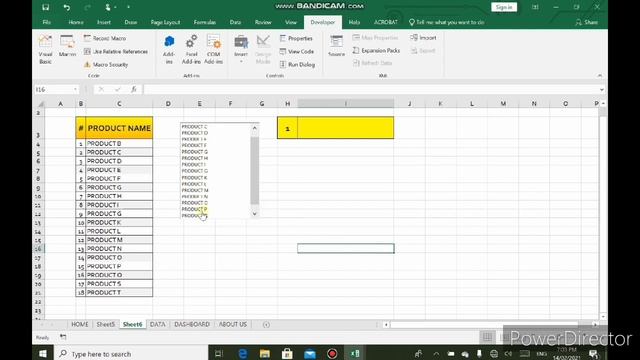Open control Properties

[x=296, y=38]
